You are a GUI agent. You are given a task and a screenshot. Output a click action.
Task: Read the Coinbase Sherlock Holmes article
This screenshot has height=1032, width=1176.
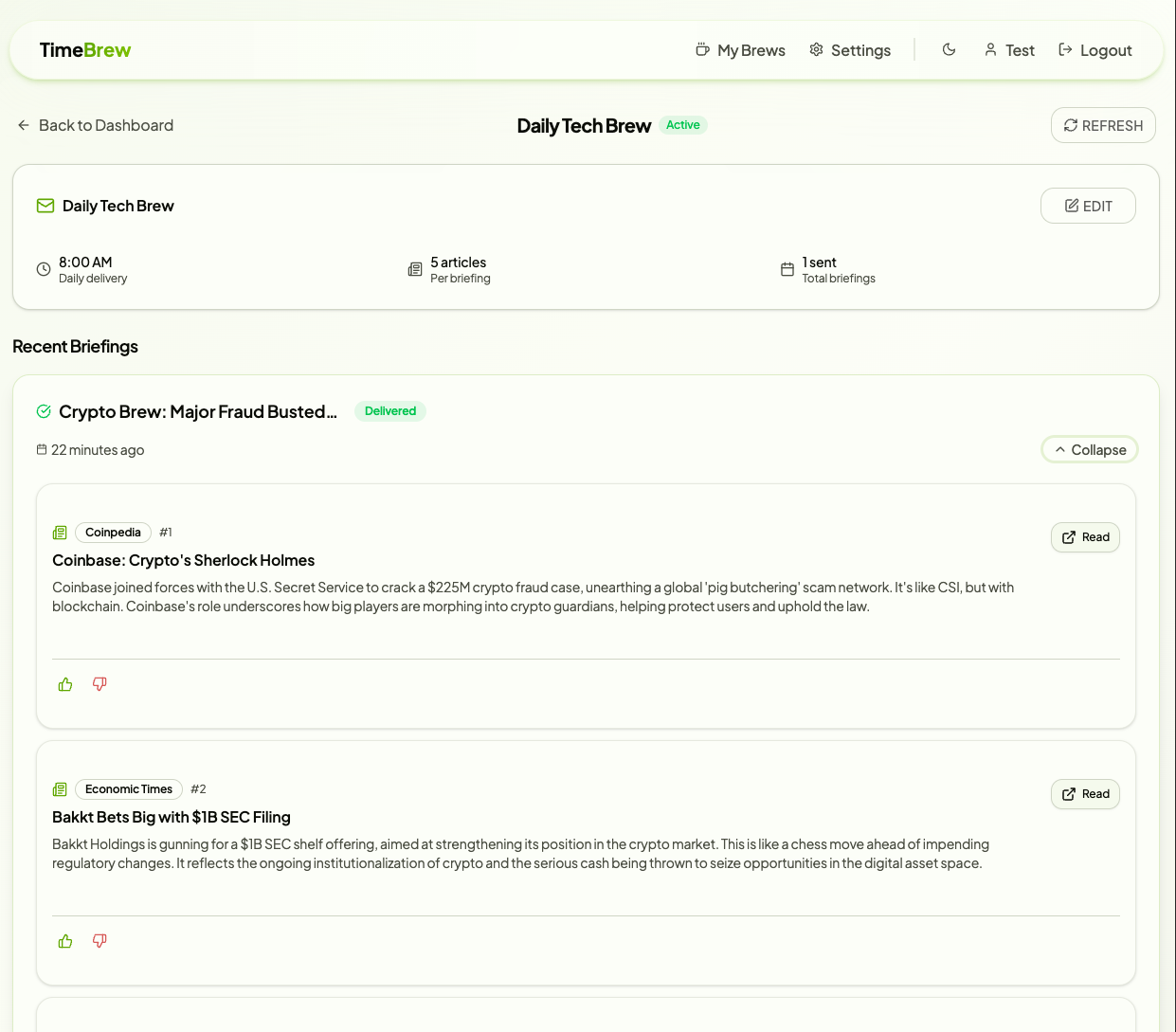(1085, 537)
